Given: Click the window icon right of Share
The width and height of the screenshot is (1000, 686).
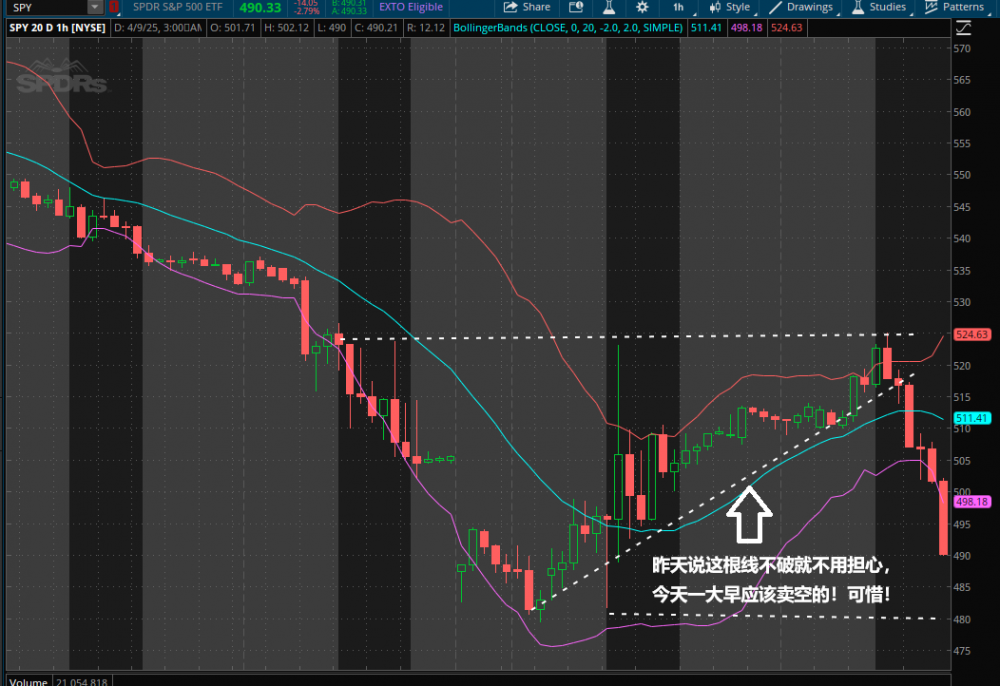Looking at the screenshot, I should [574, 7].
